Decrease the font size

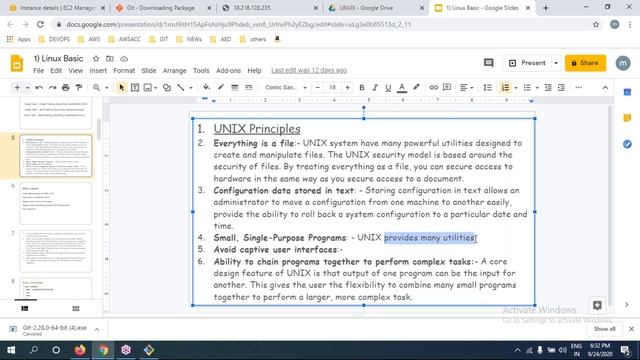coord(318,87)
